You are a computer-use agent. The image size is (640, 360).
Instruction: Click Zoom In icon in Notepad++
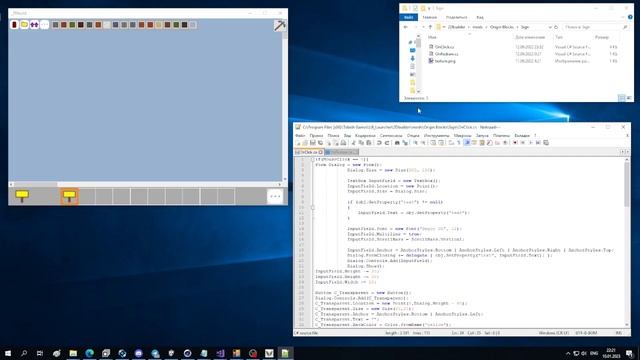416,142
